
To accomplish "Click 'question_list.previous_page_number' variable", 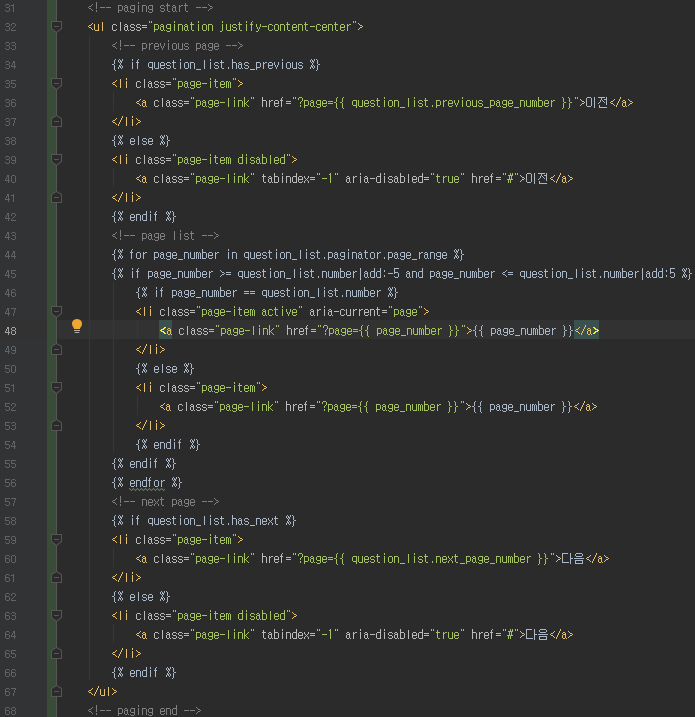I will (453, 103).
